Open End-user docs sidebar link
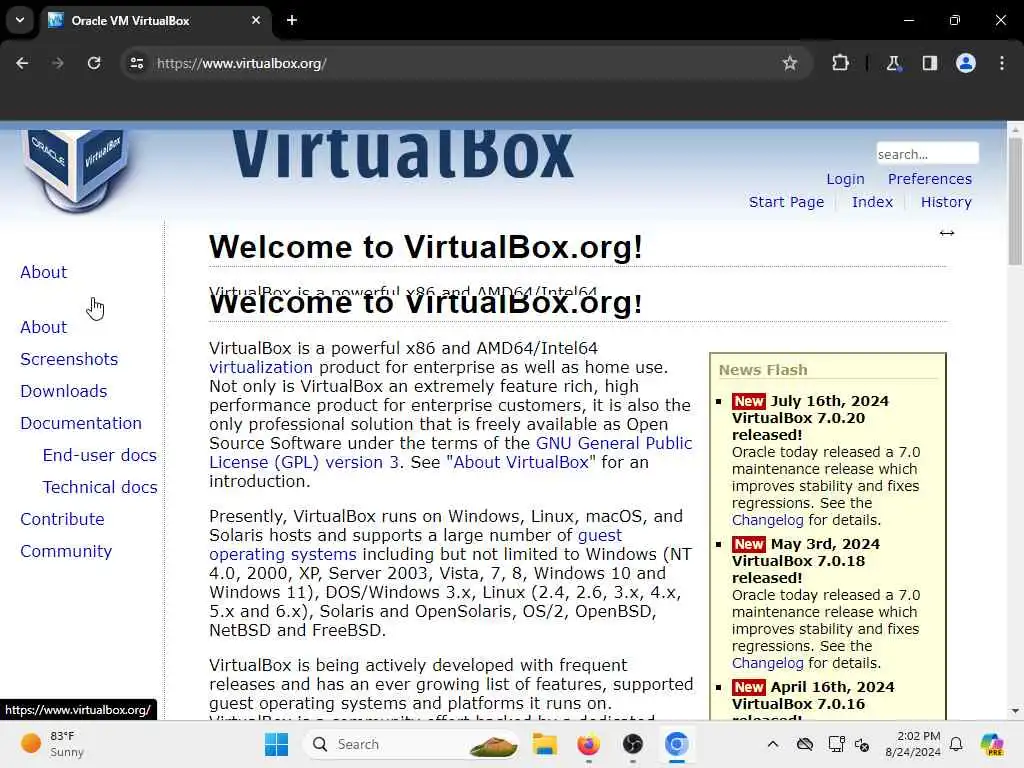The image size is (1024, 768). (99, 455)
